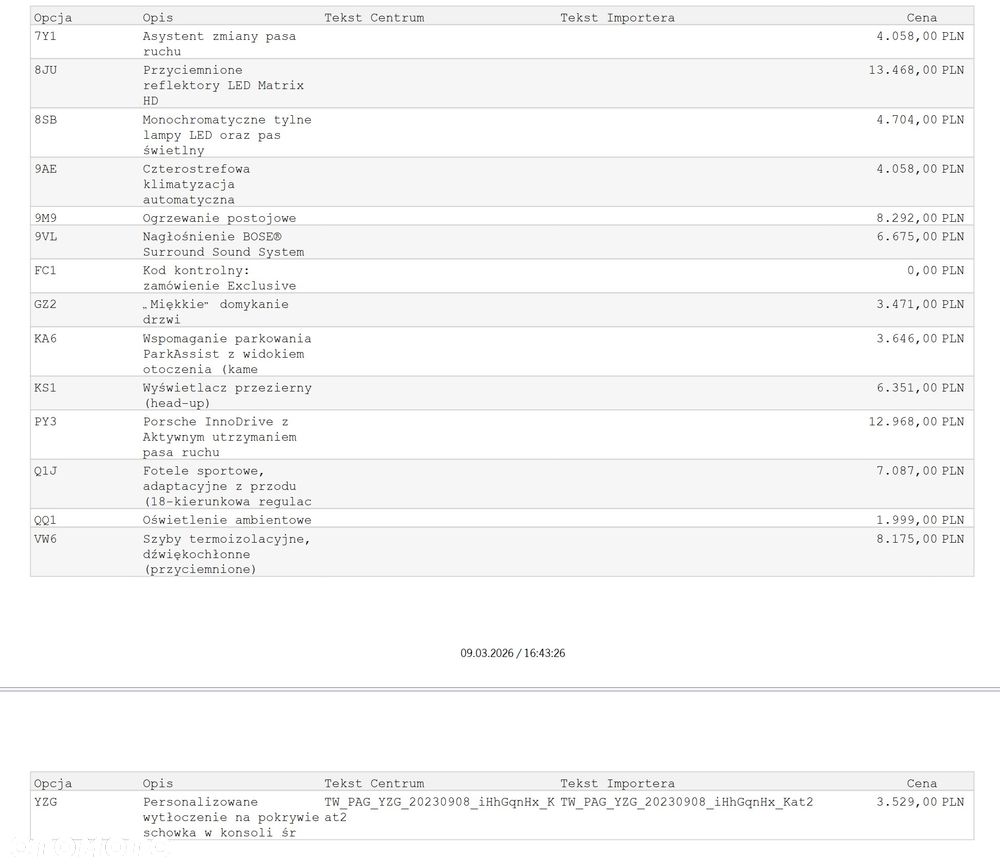Click description Czterostrefowa klimatyzacja automatyczna
Screen dimensions: 1000x867
(196, 184)
